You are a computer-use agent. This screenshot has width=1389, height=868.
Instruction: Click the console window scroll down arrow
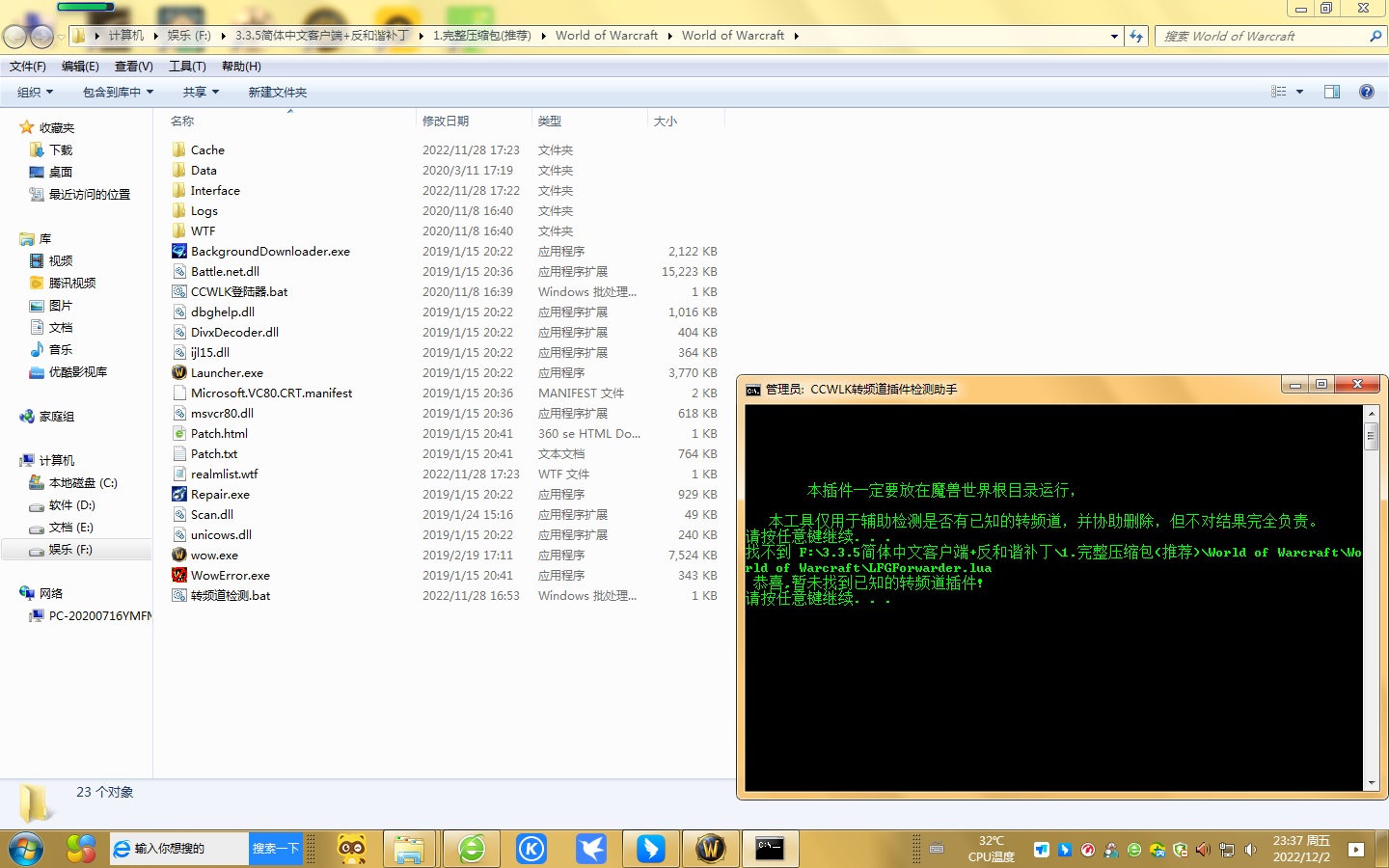(1371, 783)
